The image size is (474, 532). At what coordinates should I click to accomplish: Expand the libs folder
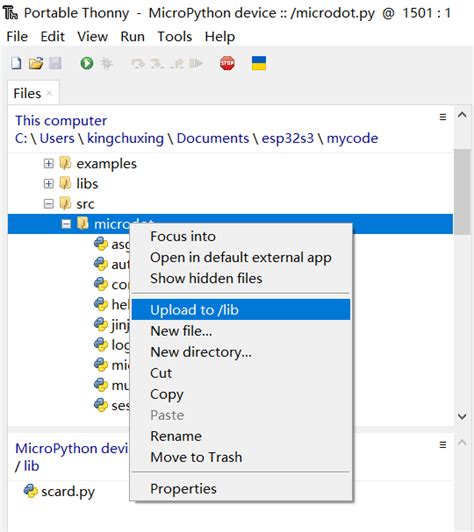49,184
